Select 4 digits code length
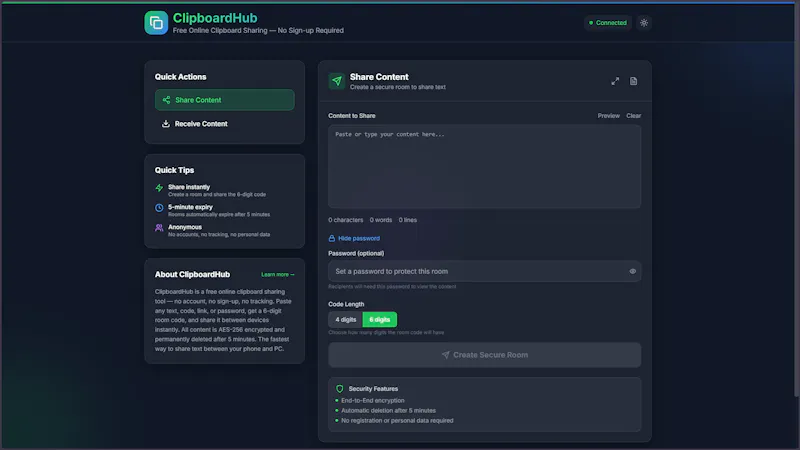 (x=345, y=319)
